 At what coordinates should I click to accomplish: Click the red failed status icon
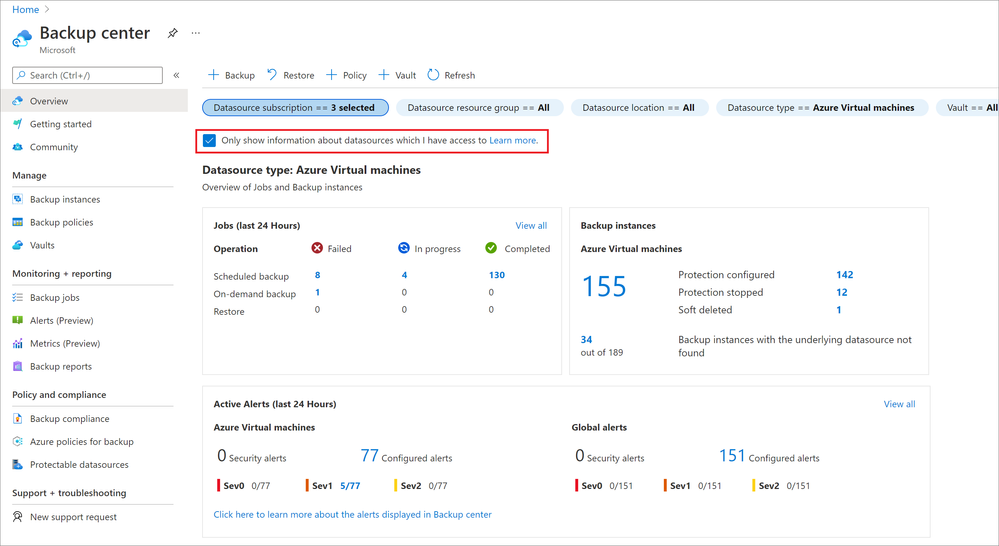[317, 248]
